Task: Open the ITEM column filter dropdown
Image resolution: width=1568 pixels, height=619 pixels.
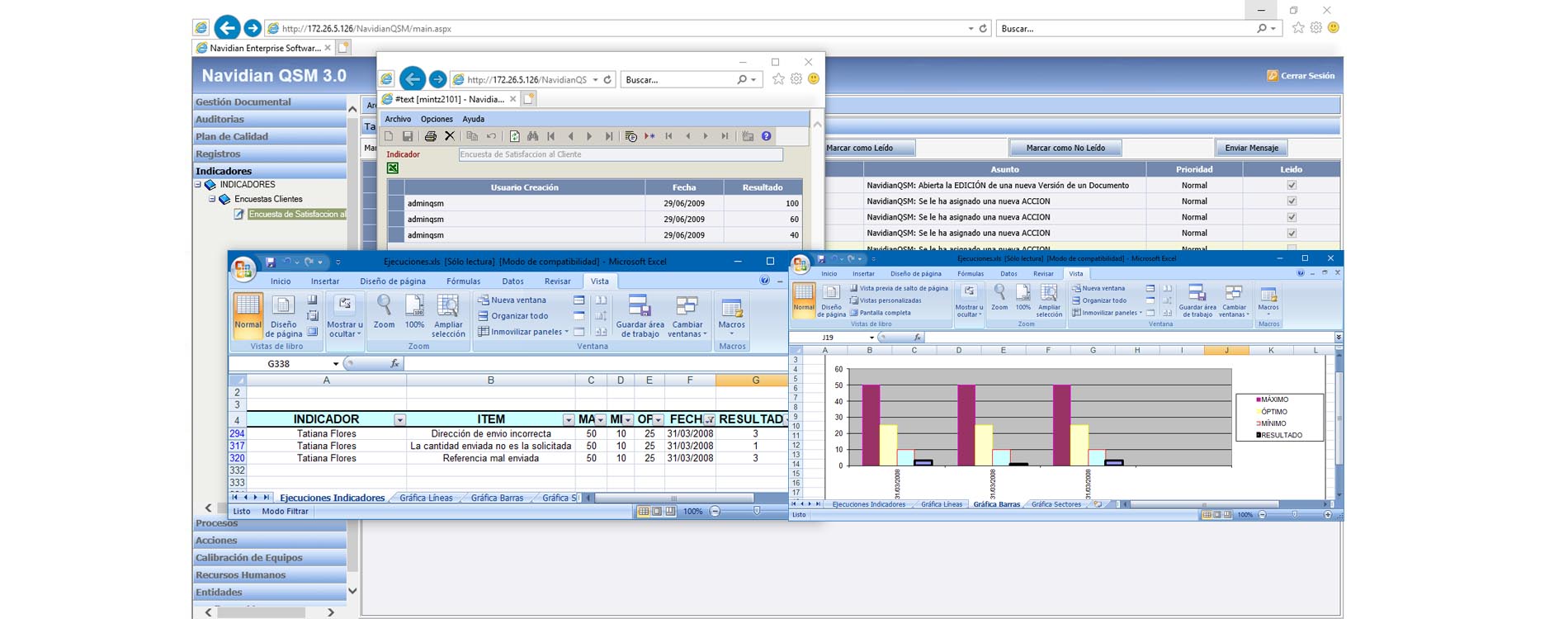Action: click(568, 420)
